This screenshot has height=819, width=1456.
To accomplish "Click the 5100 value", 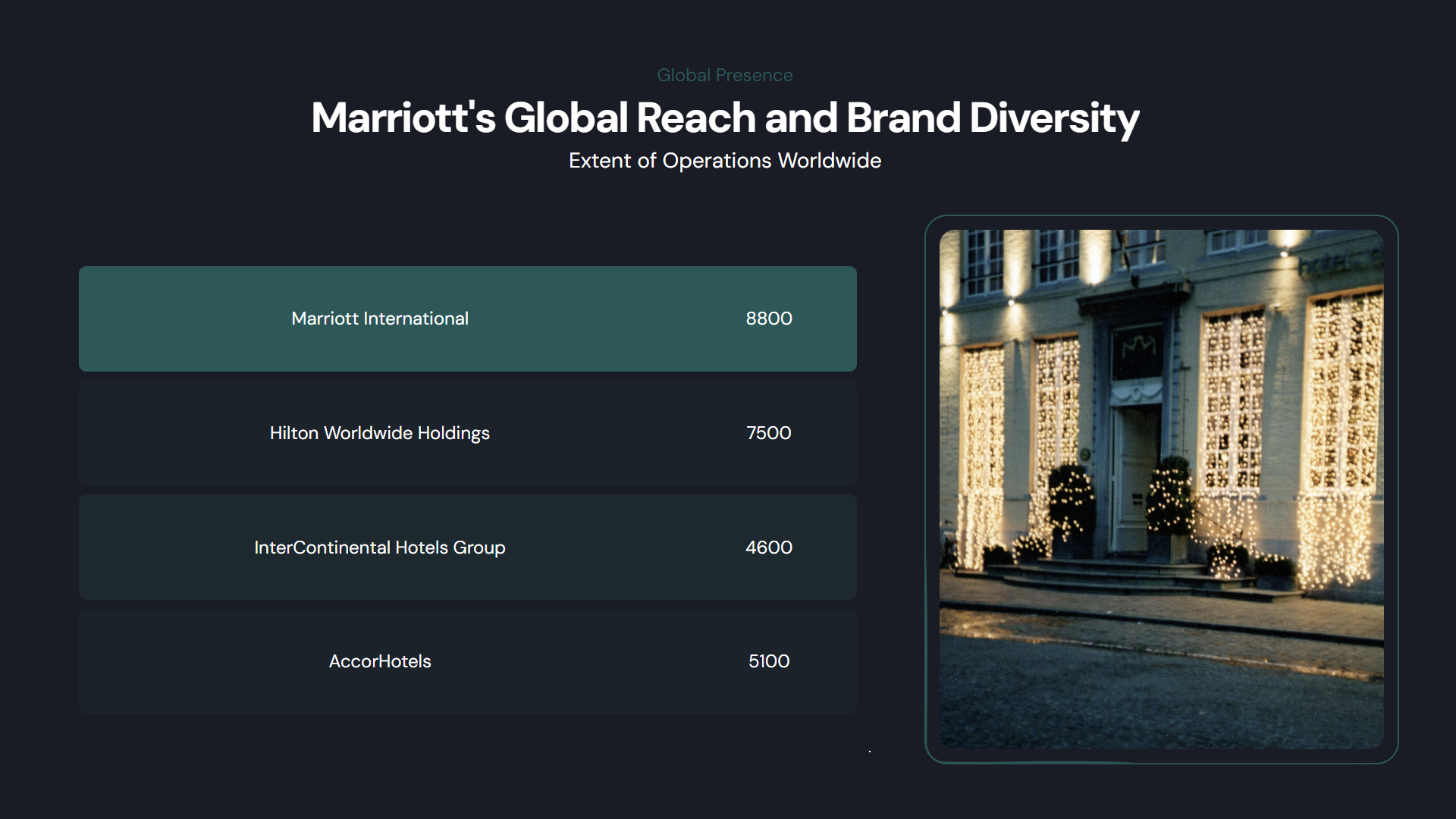I will (768, 661).
